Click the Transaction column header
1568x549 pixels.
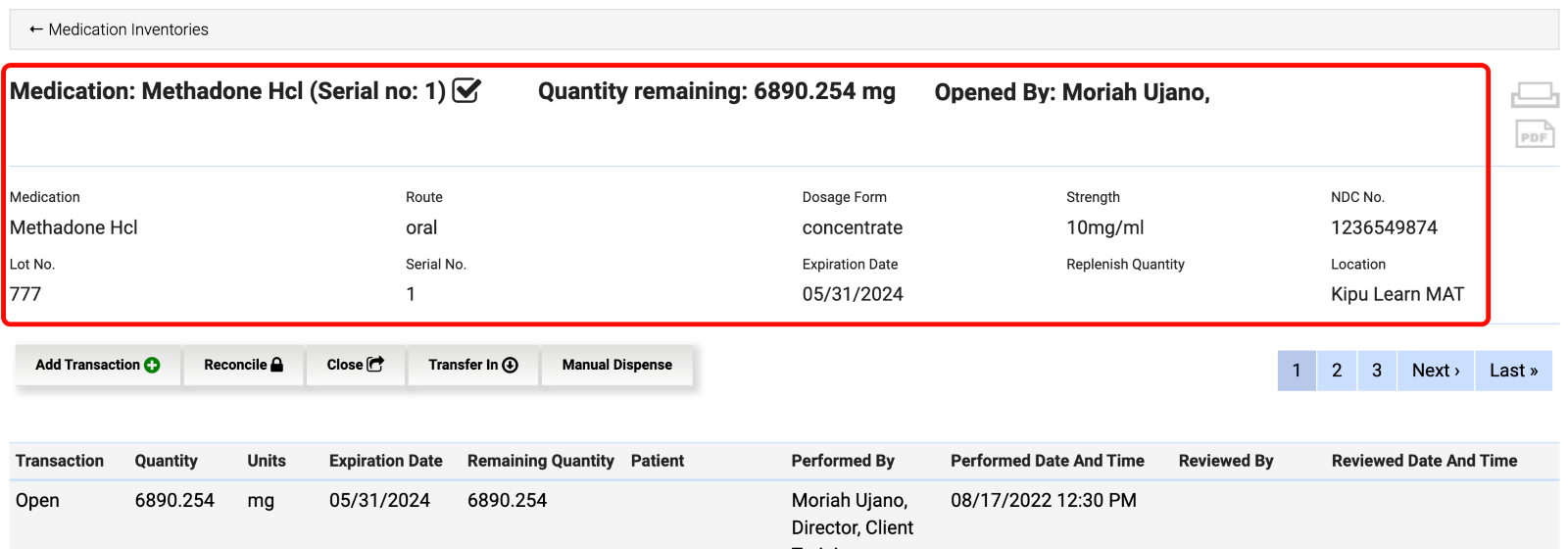point(60,461)
